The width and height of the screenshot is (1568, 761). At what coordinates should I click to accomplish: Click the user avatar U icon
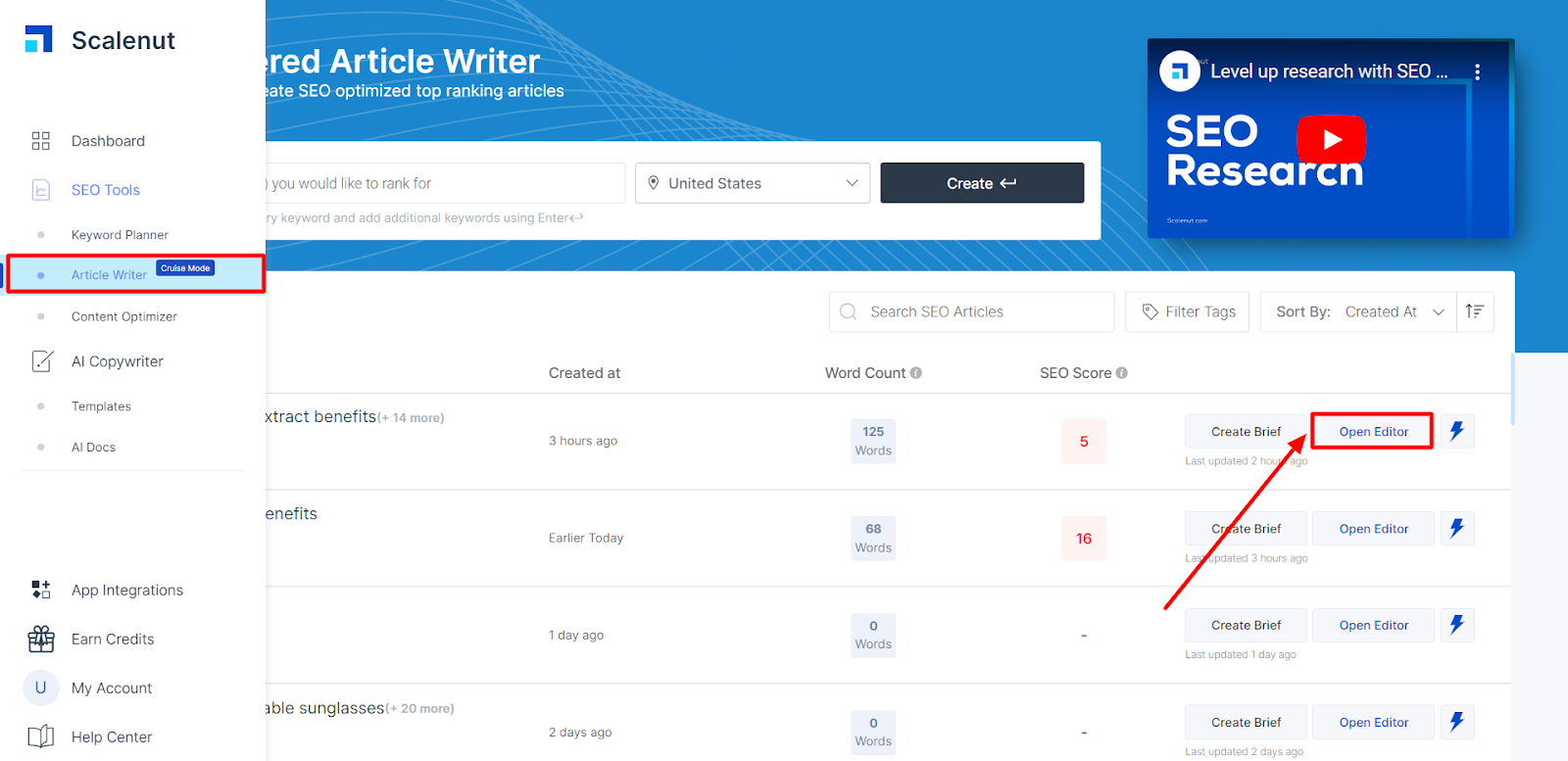coord(40,688)
